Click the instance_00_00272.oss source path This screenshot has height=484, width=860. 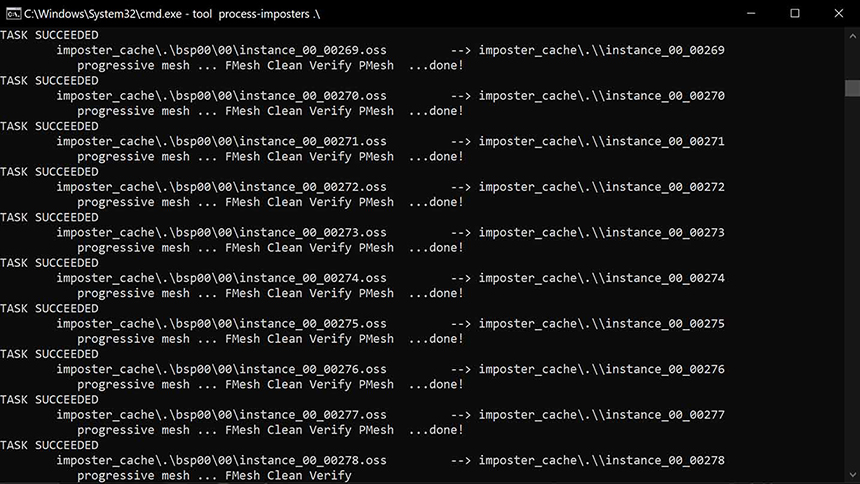222,187
